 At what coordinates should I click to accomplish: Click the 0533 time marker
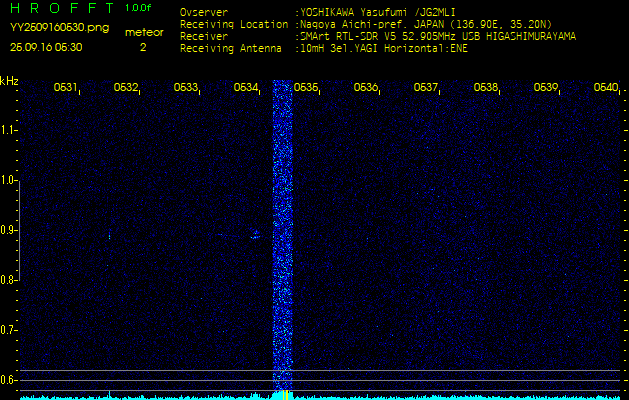click(185, 87)
